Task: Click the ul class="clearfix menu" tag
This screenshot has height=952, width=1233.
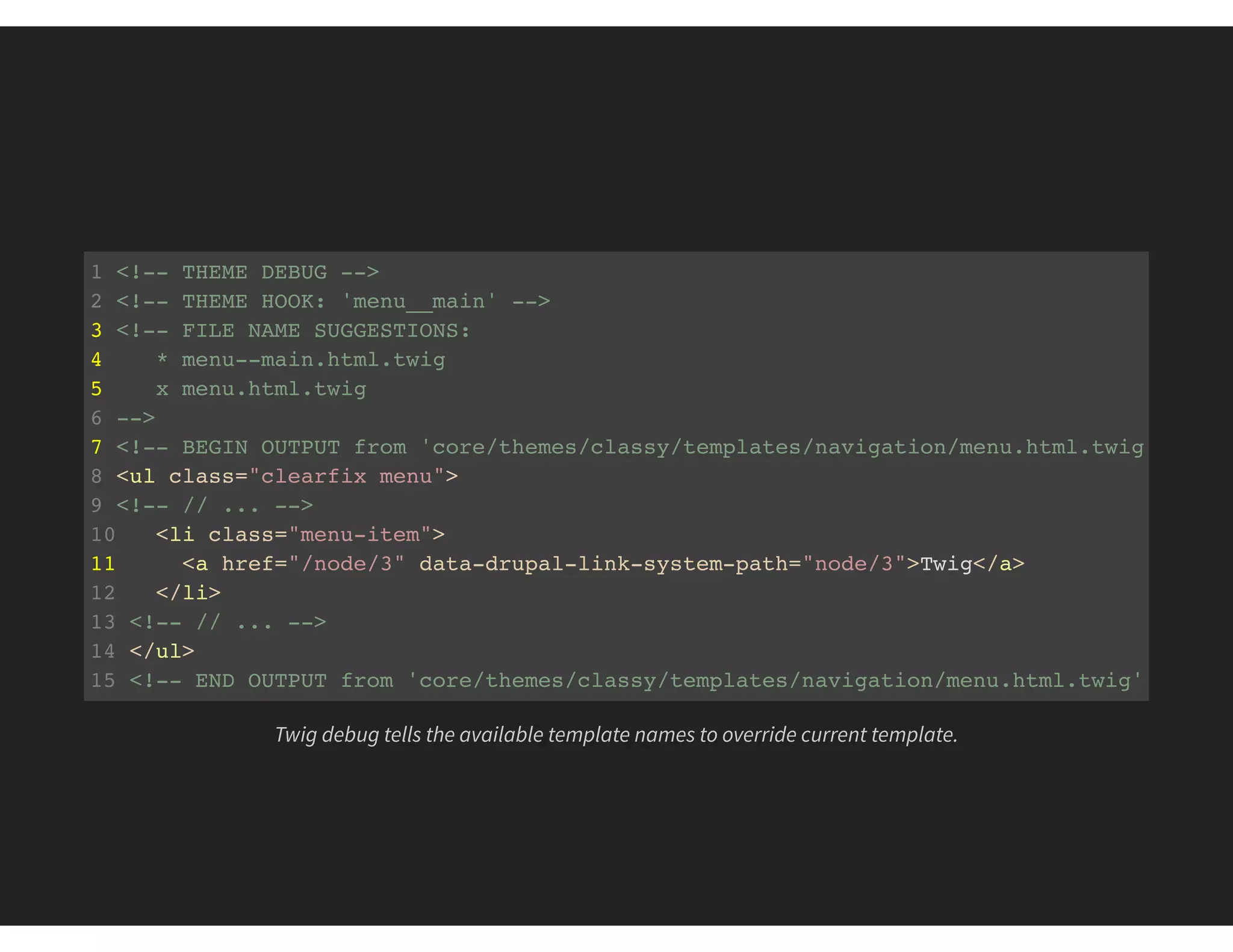Action: [x=287, y=476]
